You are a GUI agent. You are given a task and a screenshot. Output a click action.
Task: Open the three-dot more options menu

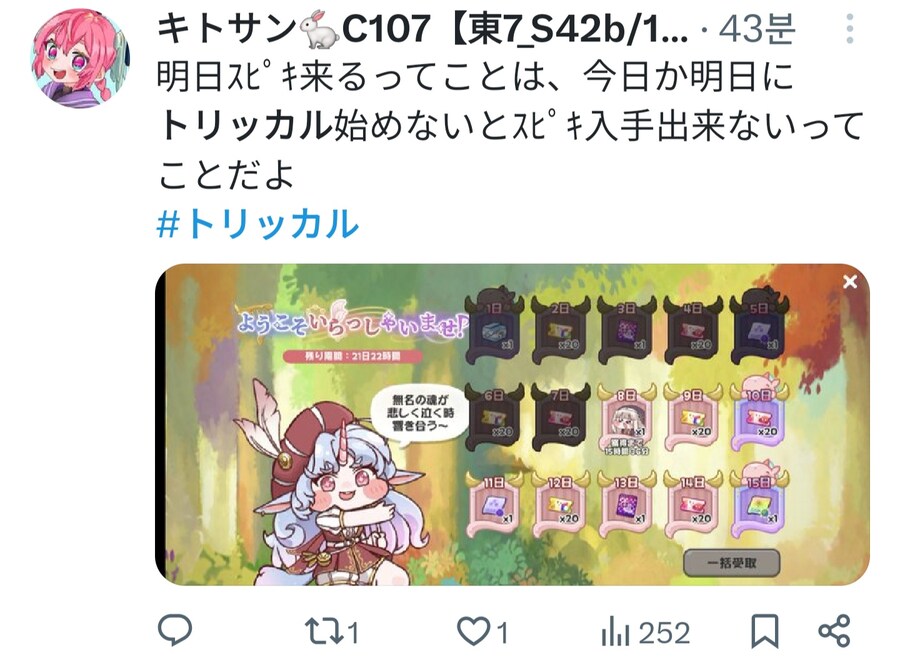(x=850, y=29)
